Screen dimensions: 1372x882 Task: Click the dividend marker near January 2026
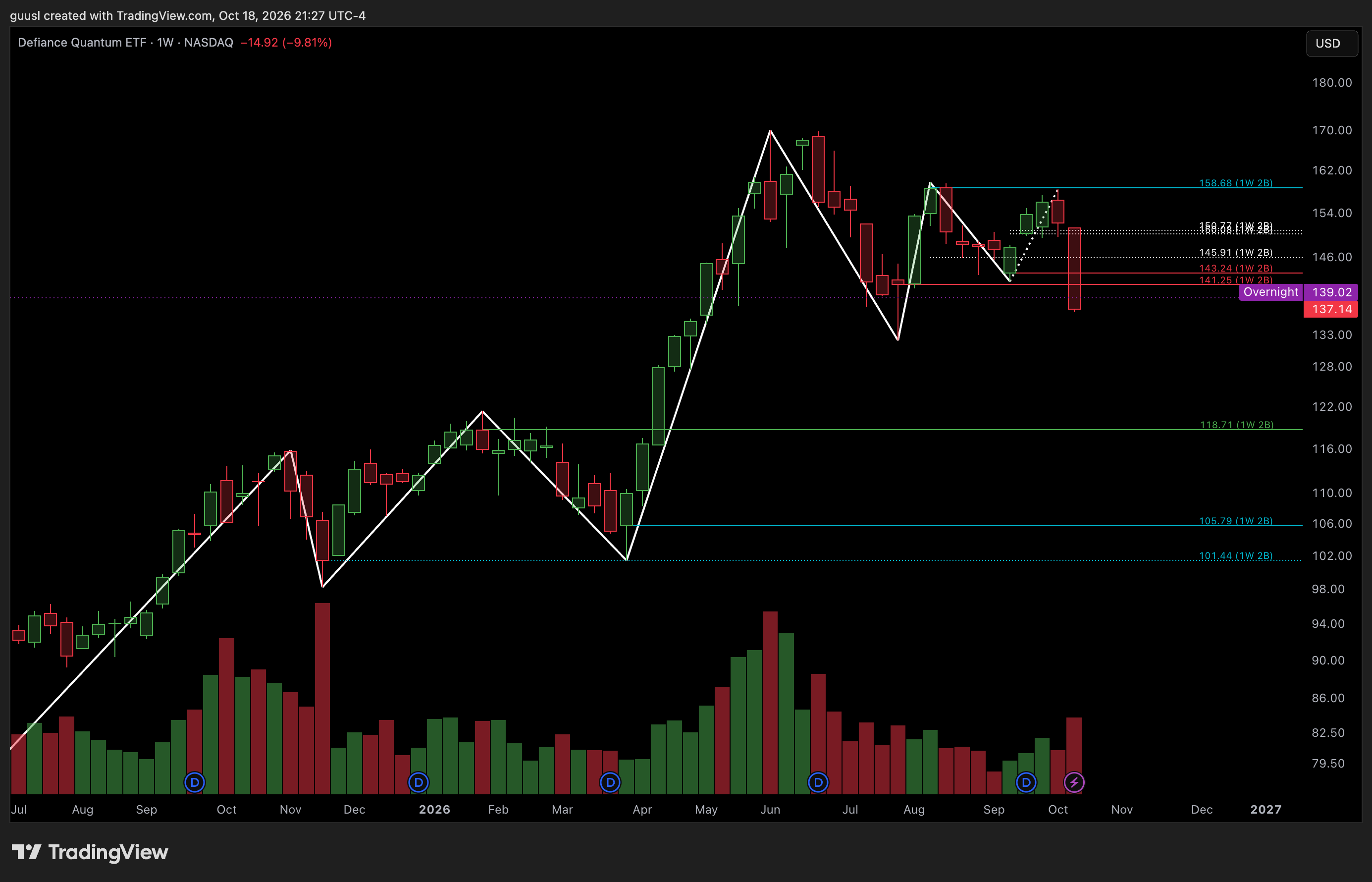419,782
